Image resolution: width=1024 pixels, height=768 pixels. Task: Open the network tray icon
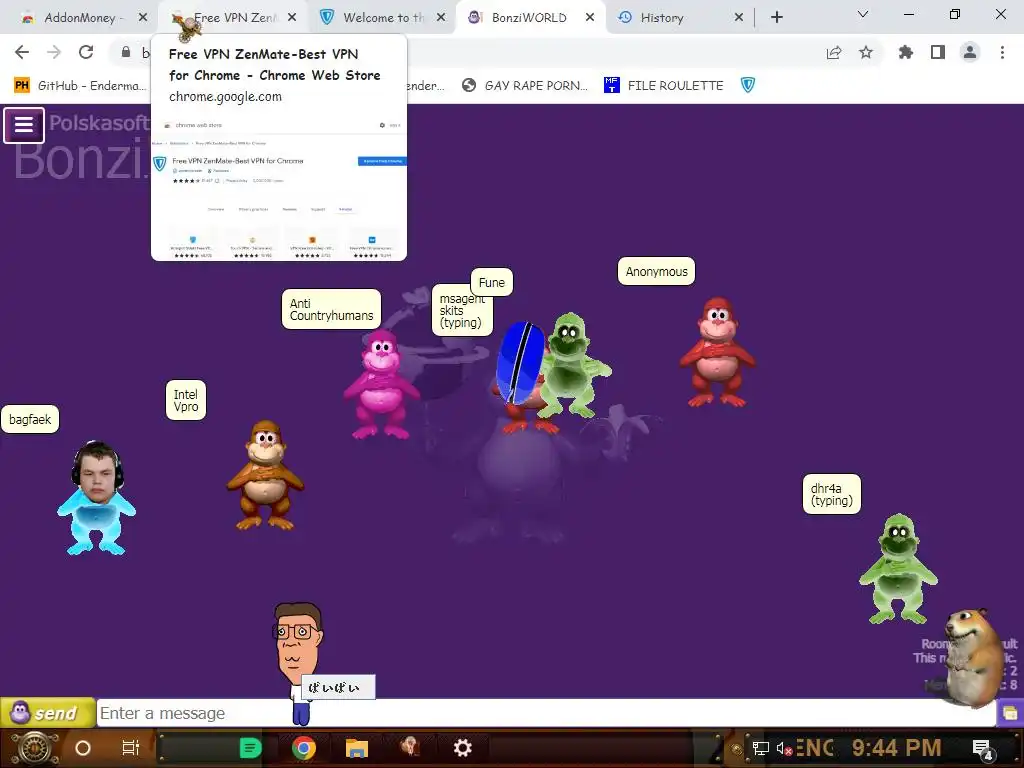click(x=760, y=748)
